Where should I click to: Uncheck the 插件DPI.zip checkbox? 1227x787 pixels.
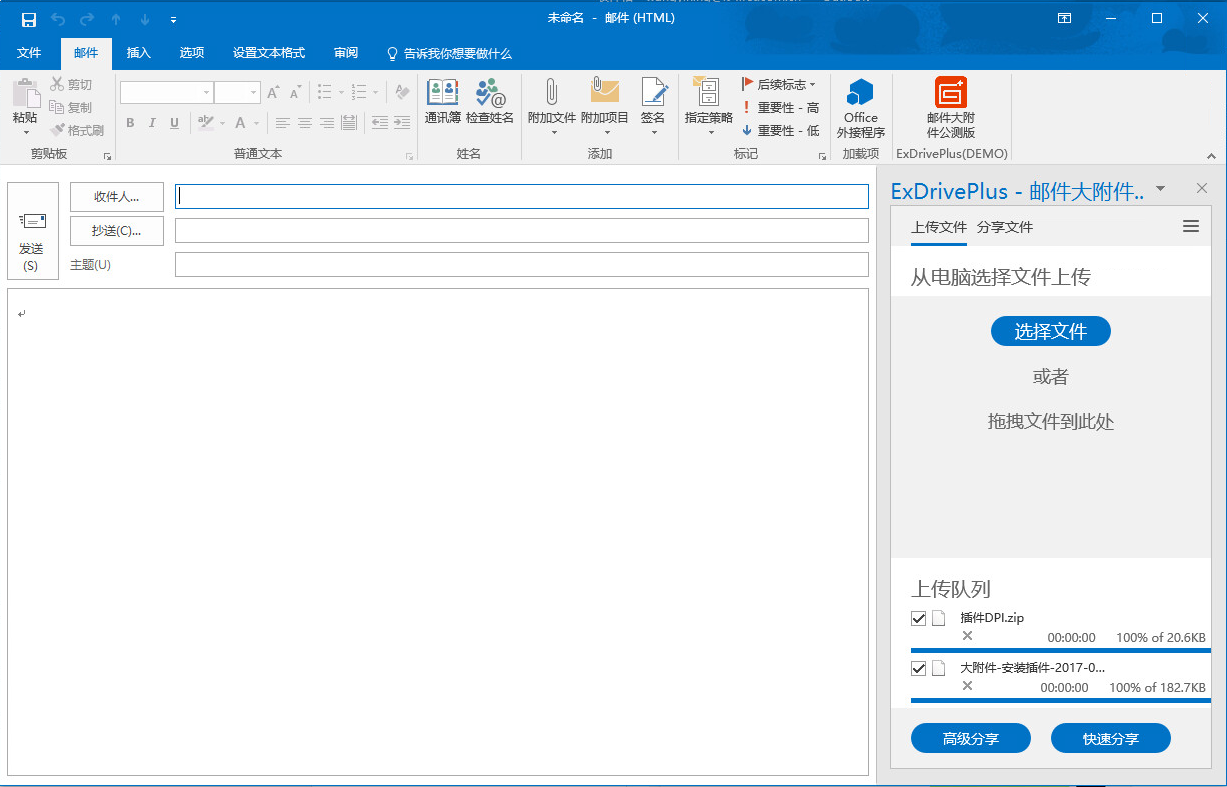(919, 619)
